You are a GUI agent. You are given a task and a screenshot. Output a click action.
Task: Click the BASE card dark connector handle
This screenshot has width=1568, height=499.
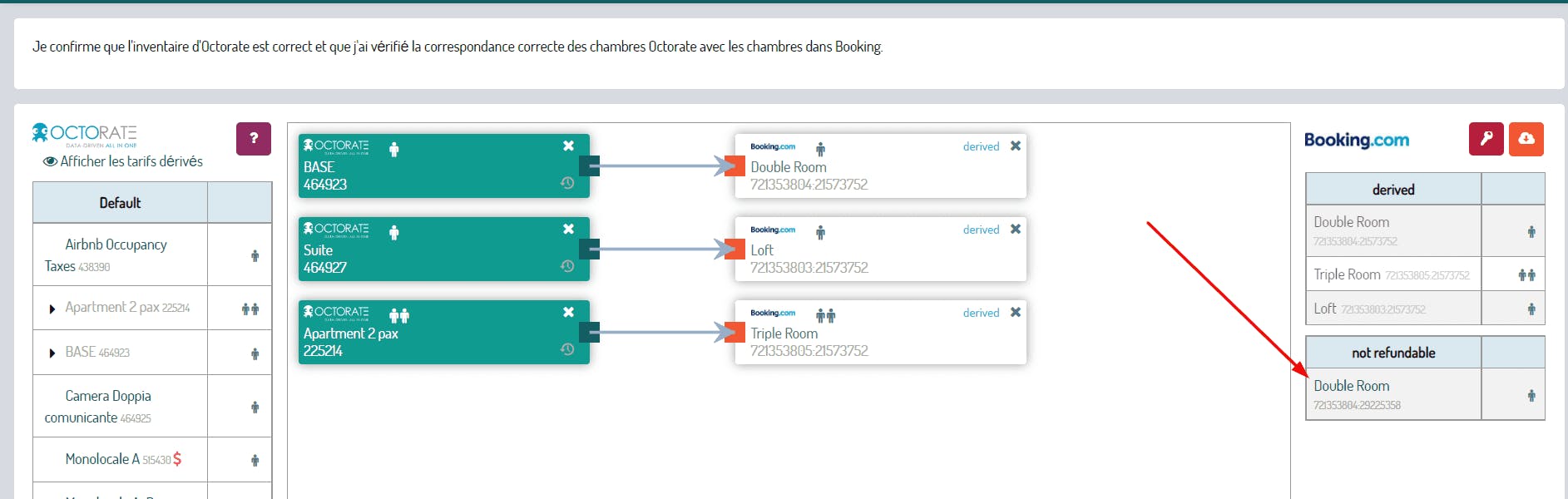(x=590, y=166)
